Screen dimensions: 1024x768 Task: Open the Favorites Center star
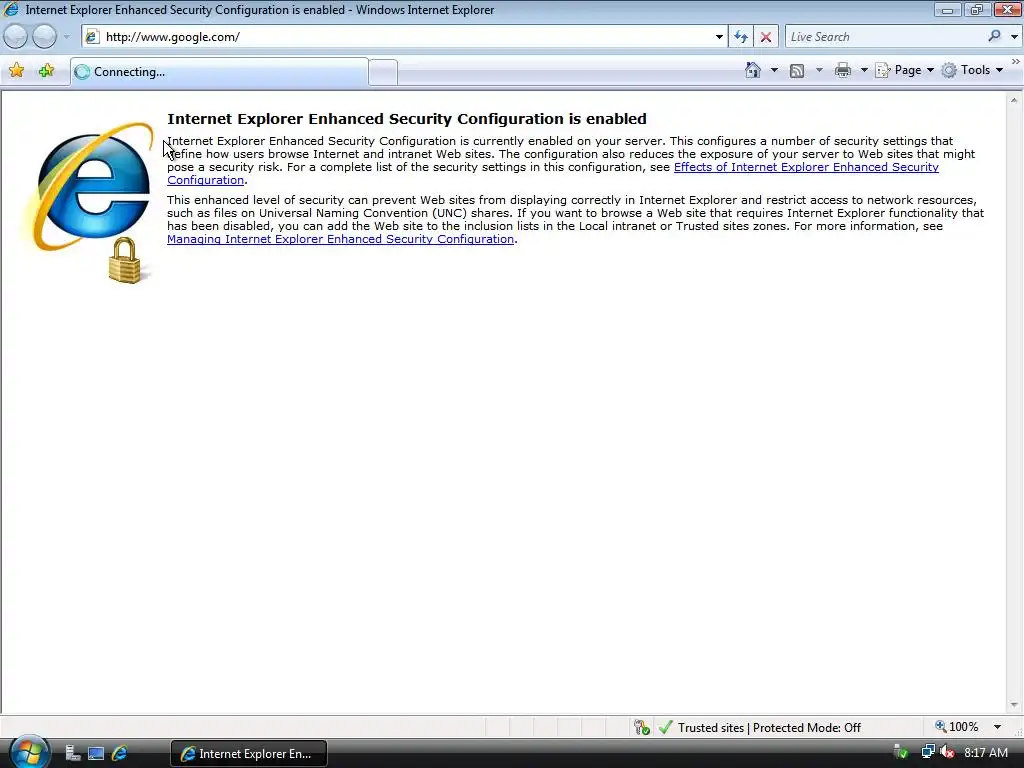coord(16,71)
